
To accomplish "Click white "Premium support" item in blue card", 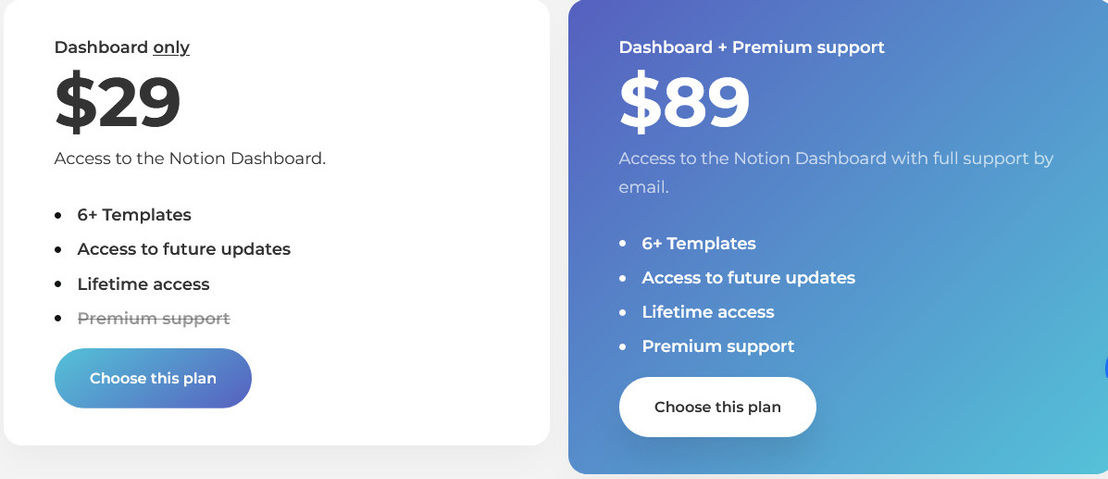I will click(718, 347).
